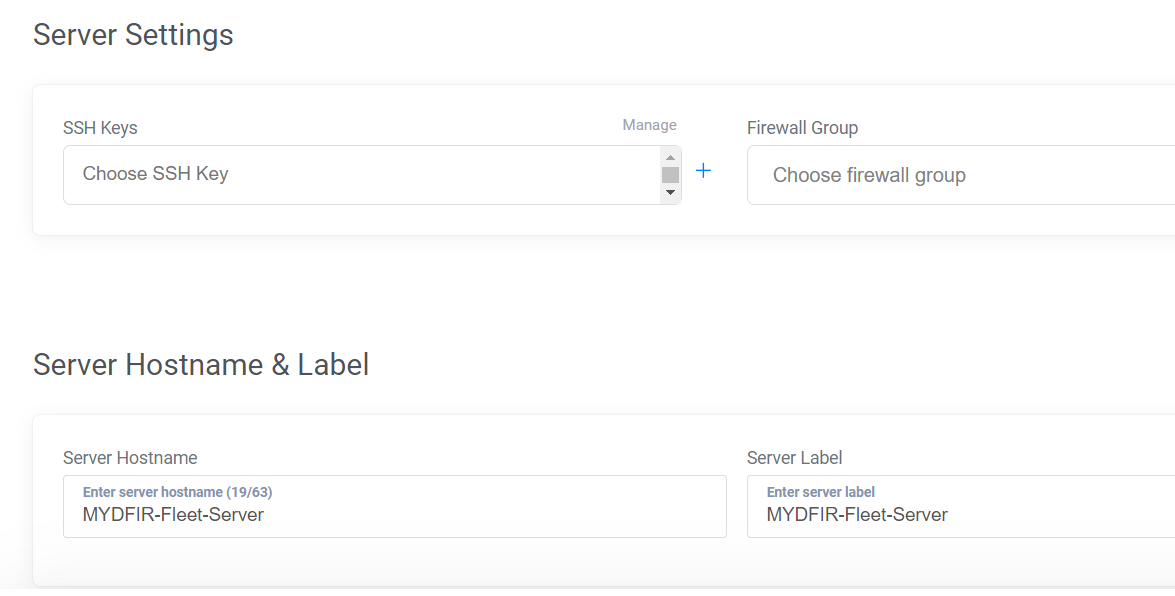Image resolution: width=1175 pixels, height=596 pixels.
Task: Click the down arrow in SSH Keys list
Action: click(x=670, y=193)
